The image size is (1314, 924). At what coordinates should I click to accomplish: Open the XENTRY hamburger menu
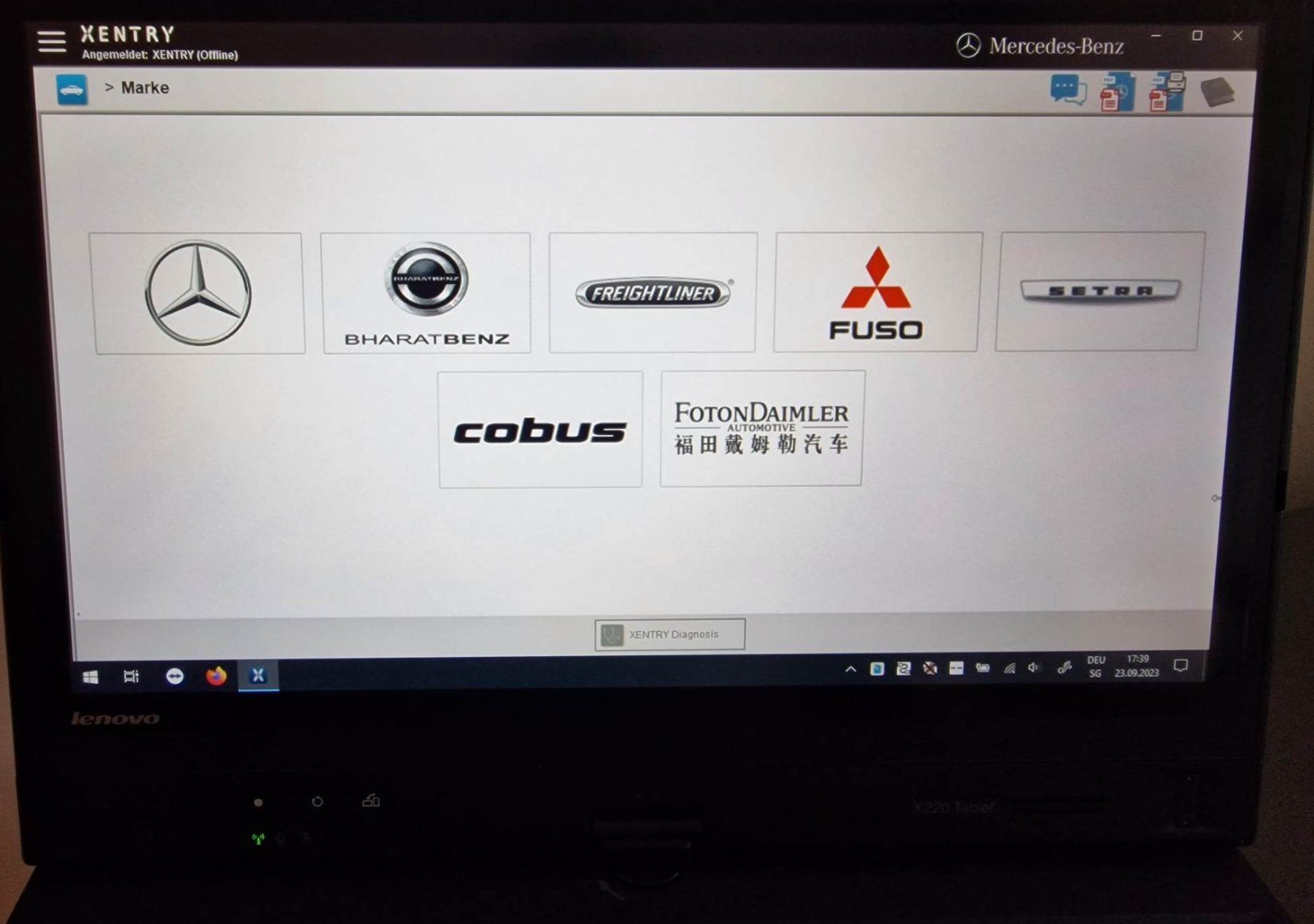point(51,42)
